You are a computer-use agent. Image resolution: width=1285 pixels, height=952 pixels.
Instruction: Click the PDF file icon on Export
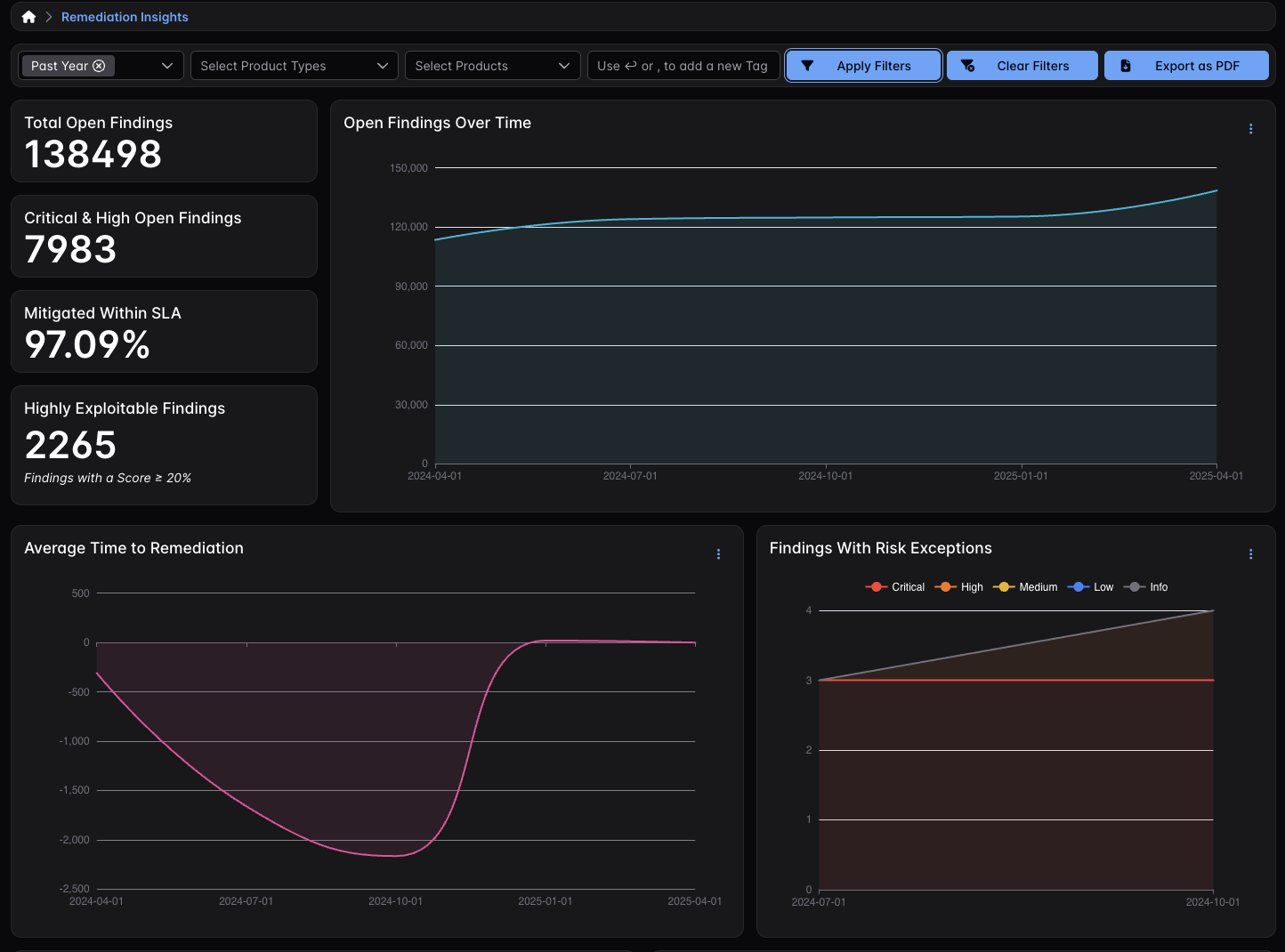click(1126, 66)
